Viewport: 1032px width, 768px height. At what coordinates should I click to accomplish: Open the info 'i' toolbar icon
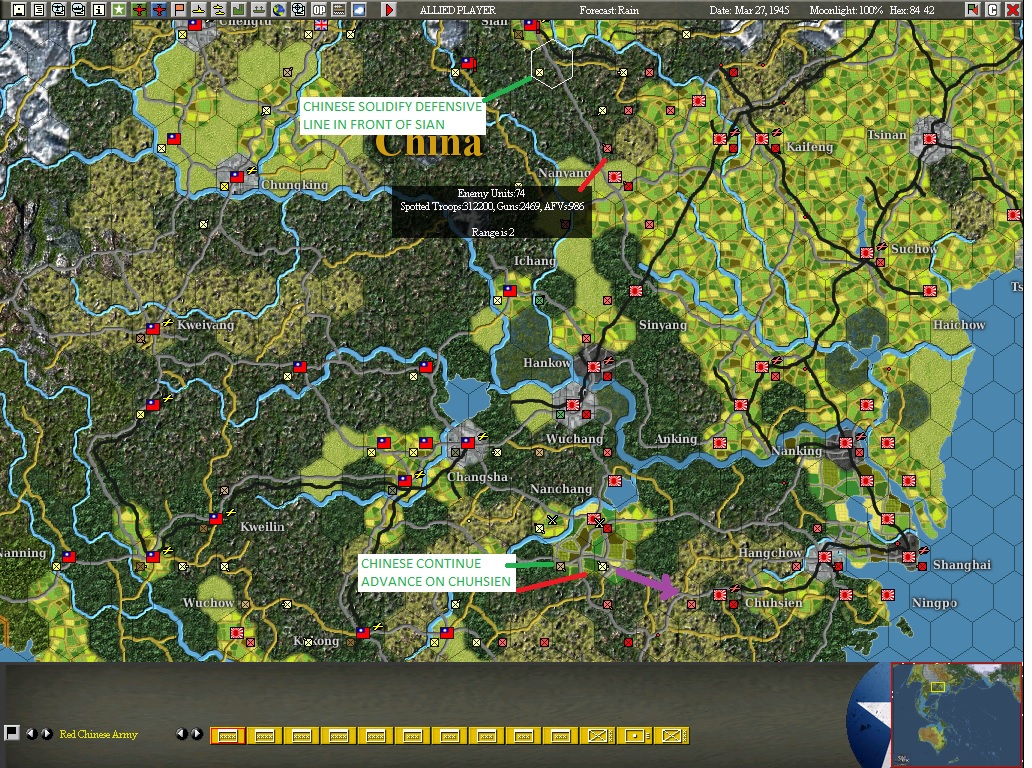[99, 9]
